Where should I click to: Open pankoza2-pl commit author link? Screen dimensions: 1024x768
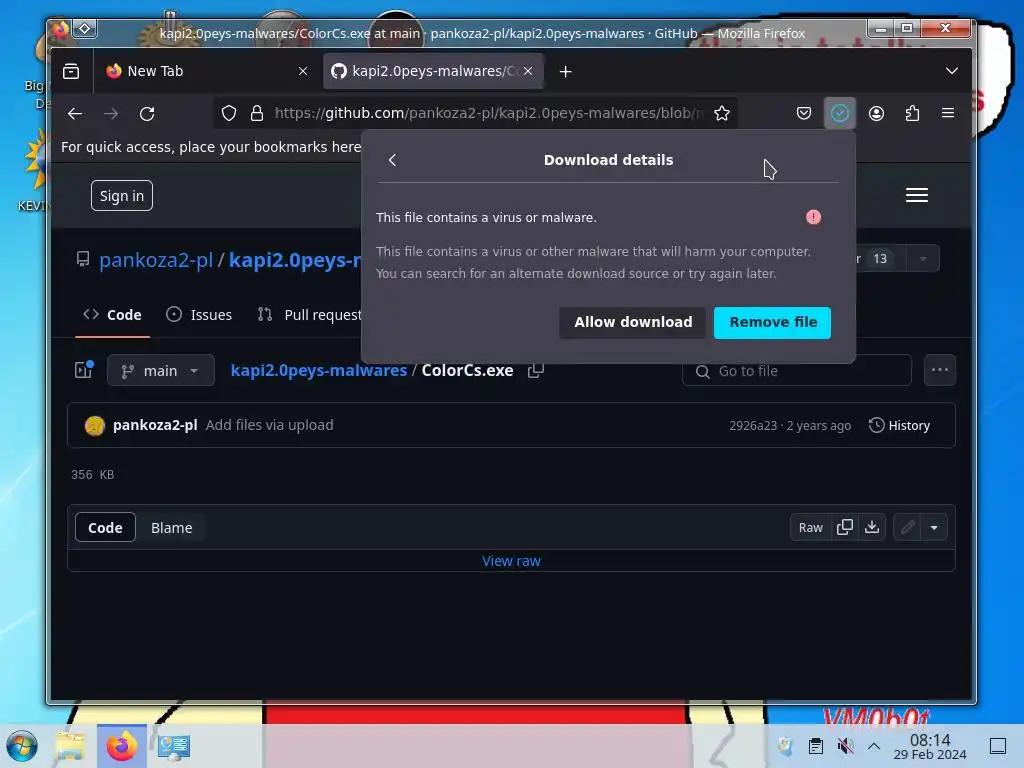(155, 425)
